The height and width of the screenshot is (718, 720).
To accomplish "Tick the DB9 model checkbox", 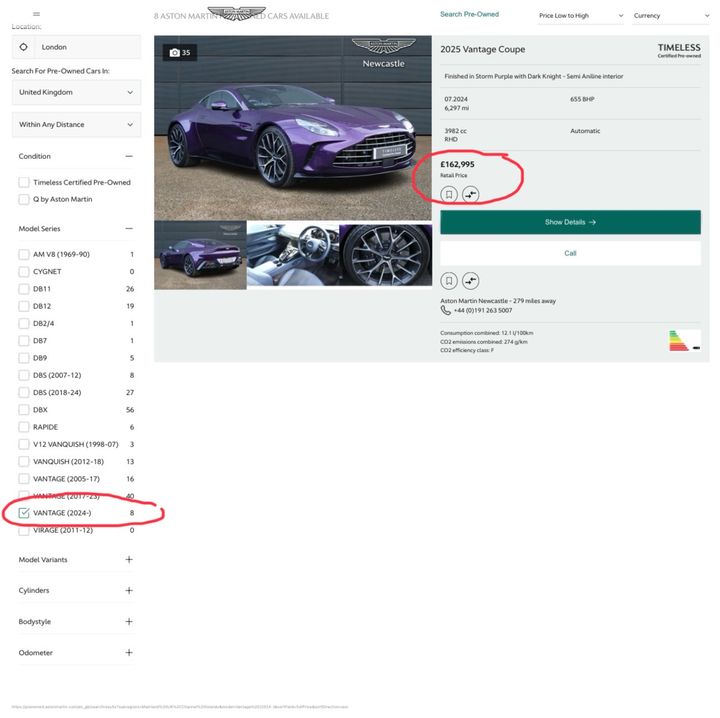I will click(x=24, y=358).
